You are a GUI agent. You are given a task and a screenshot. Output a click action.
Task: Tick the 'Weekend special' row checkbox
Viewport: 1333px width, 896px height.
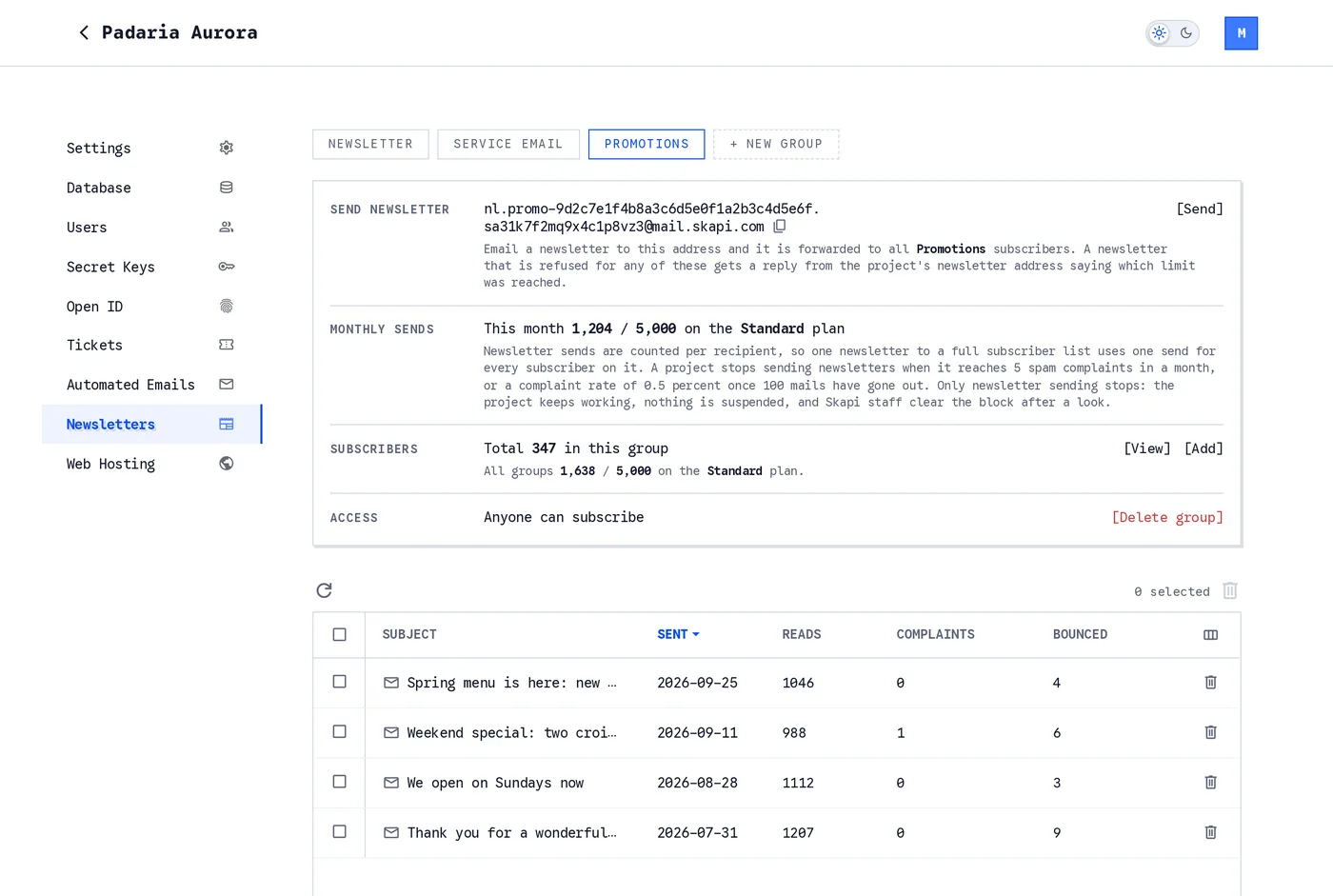pos(339,731)
